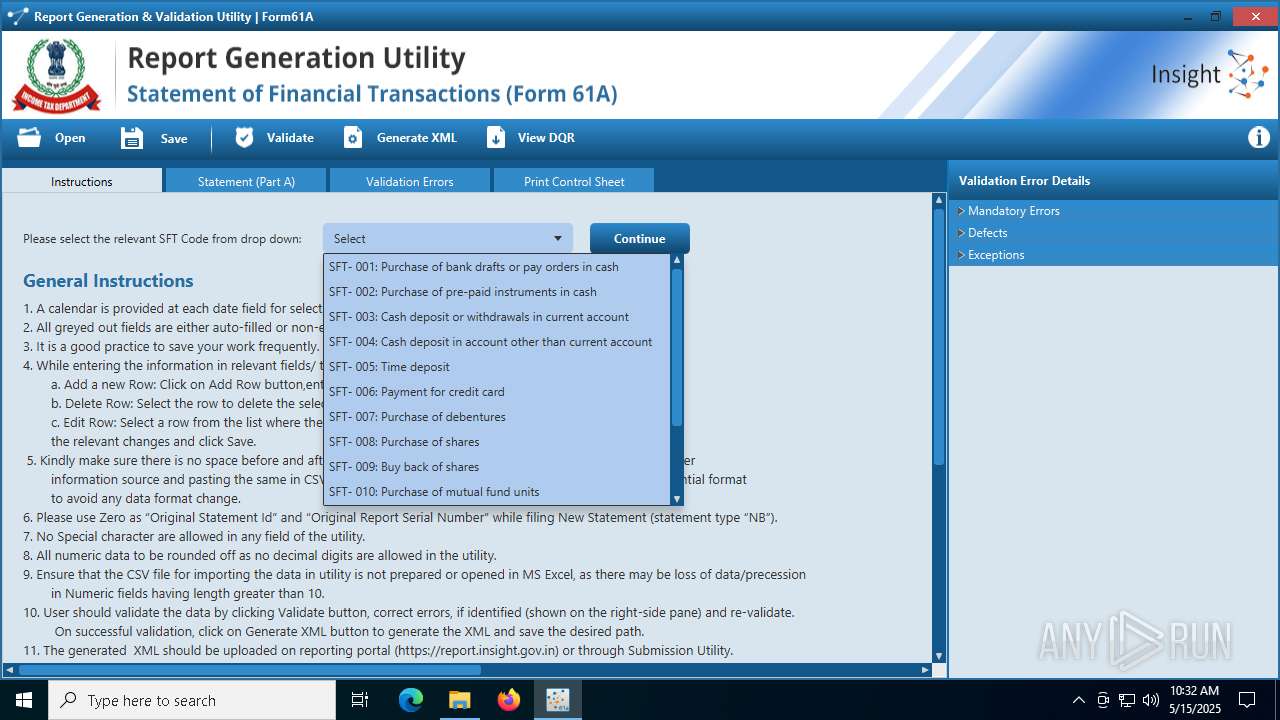Open the volume control in system tray

(x=1150, y=700)
